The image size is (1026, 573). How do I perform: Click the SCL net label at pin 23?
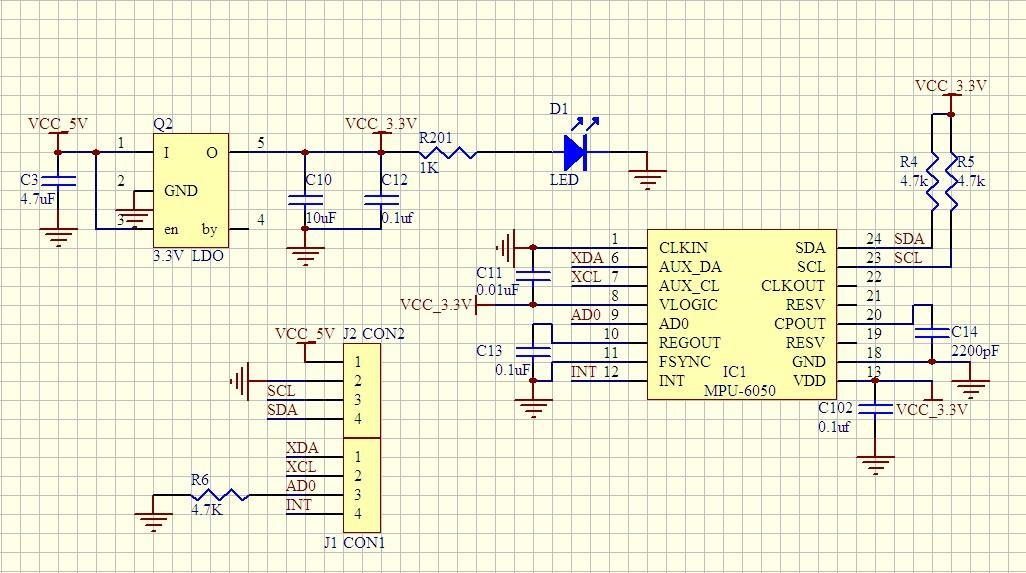(908, 258)
